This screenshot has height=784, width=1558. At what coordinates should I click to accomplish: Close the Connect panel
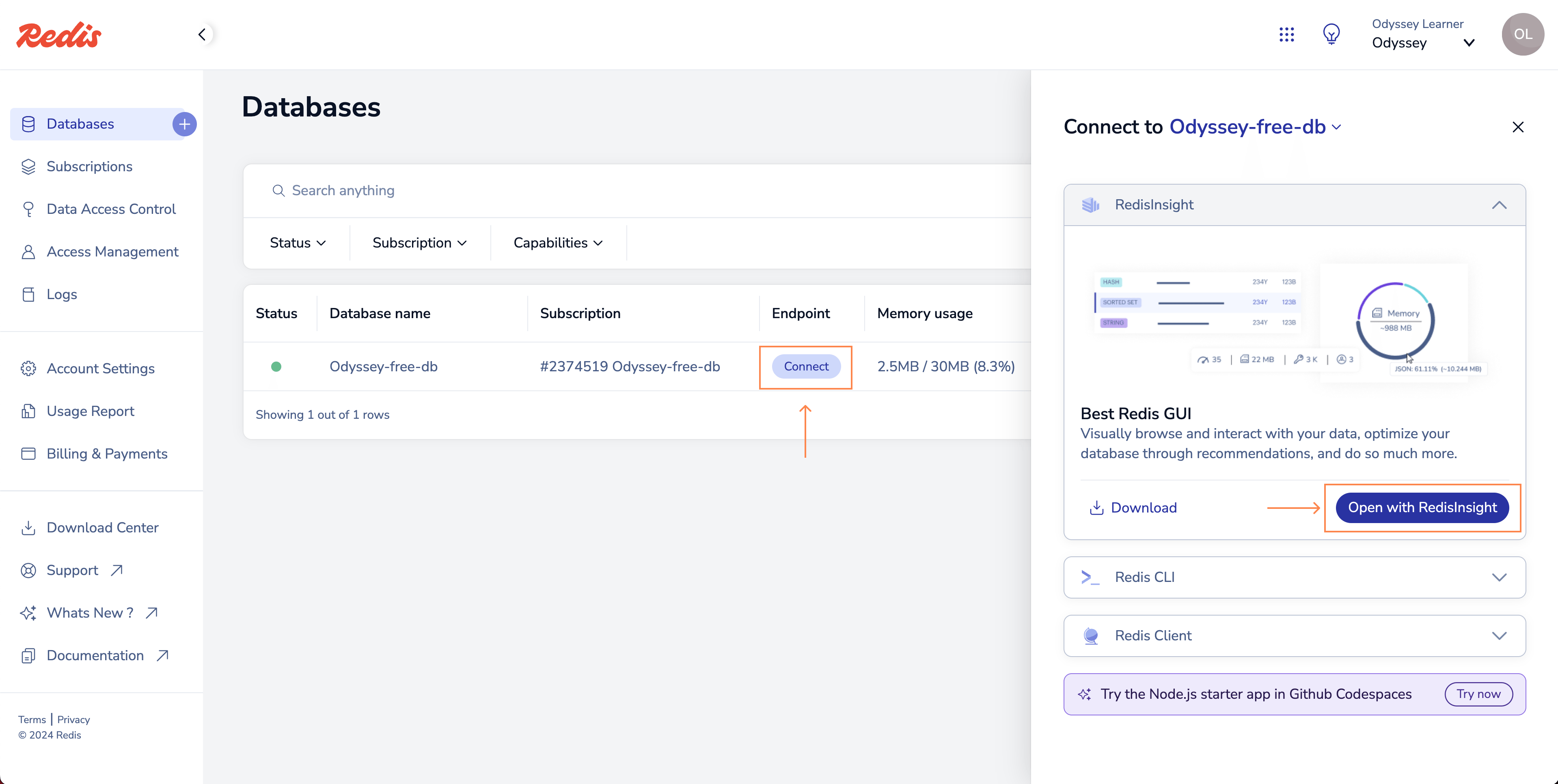tap(1517, 127)
